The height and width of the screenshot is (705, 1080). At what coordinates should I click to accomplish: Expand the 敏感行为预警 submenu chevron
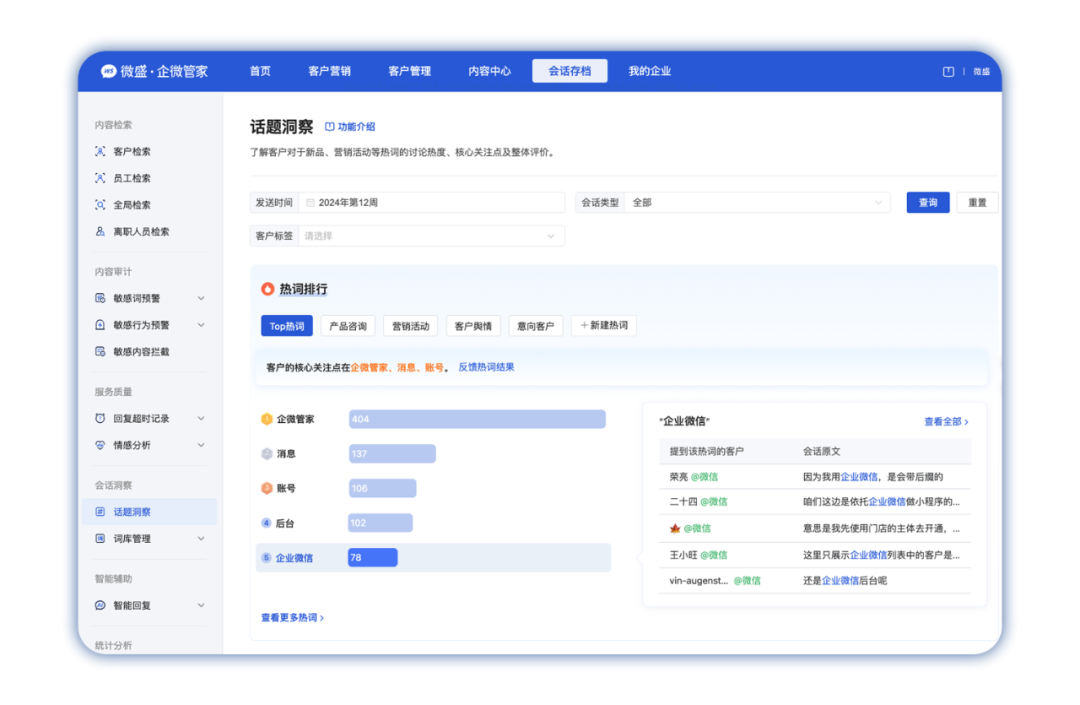click(x=201, y=325)
